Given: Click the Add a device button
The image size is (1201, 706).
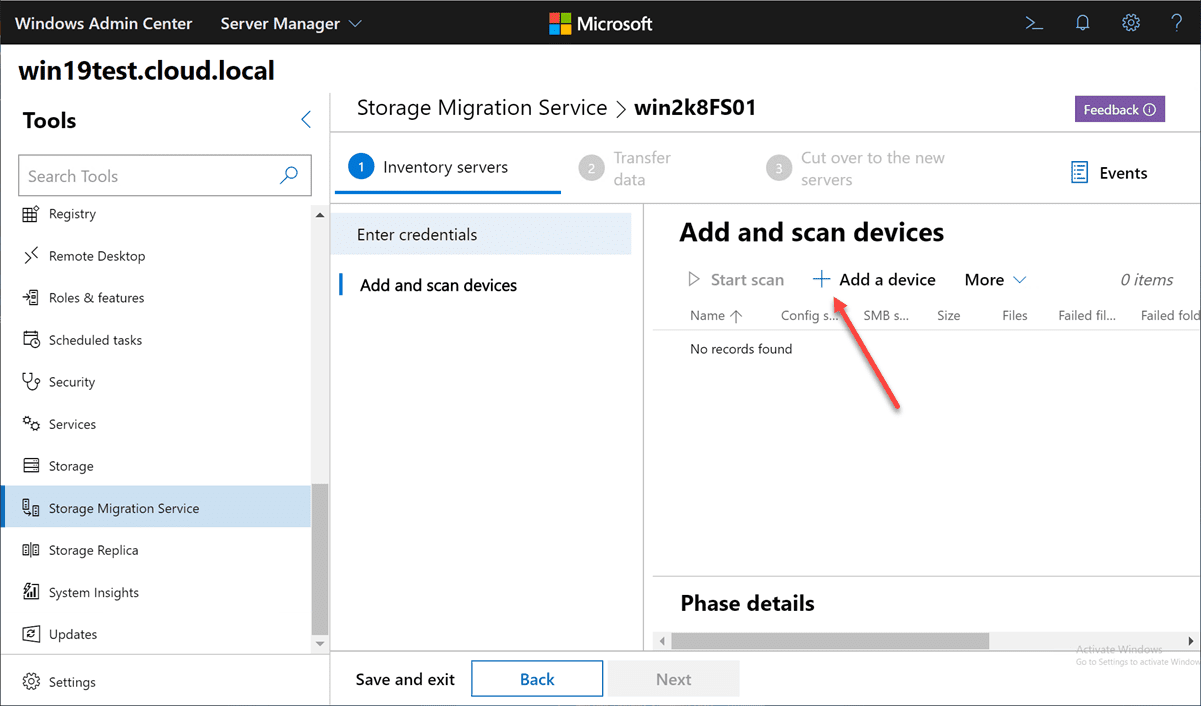Looking at the screenshot, I should tap(875, 280).
